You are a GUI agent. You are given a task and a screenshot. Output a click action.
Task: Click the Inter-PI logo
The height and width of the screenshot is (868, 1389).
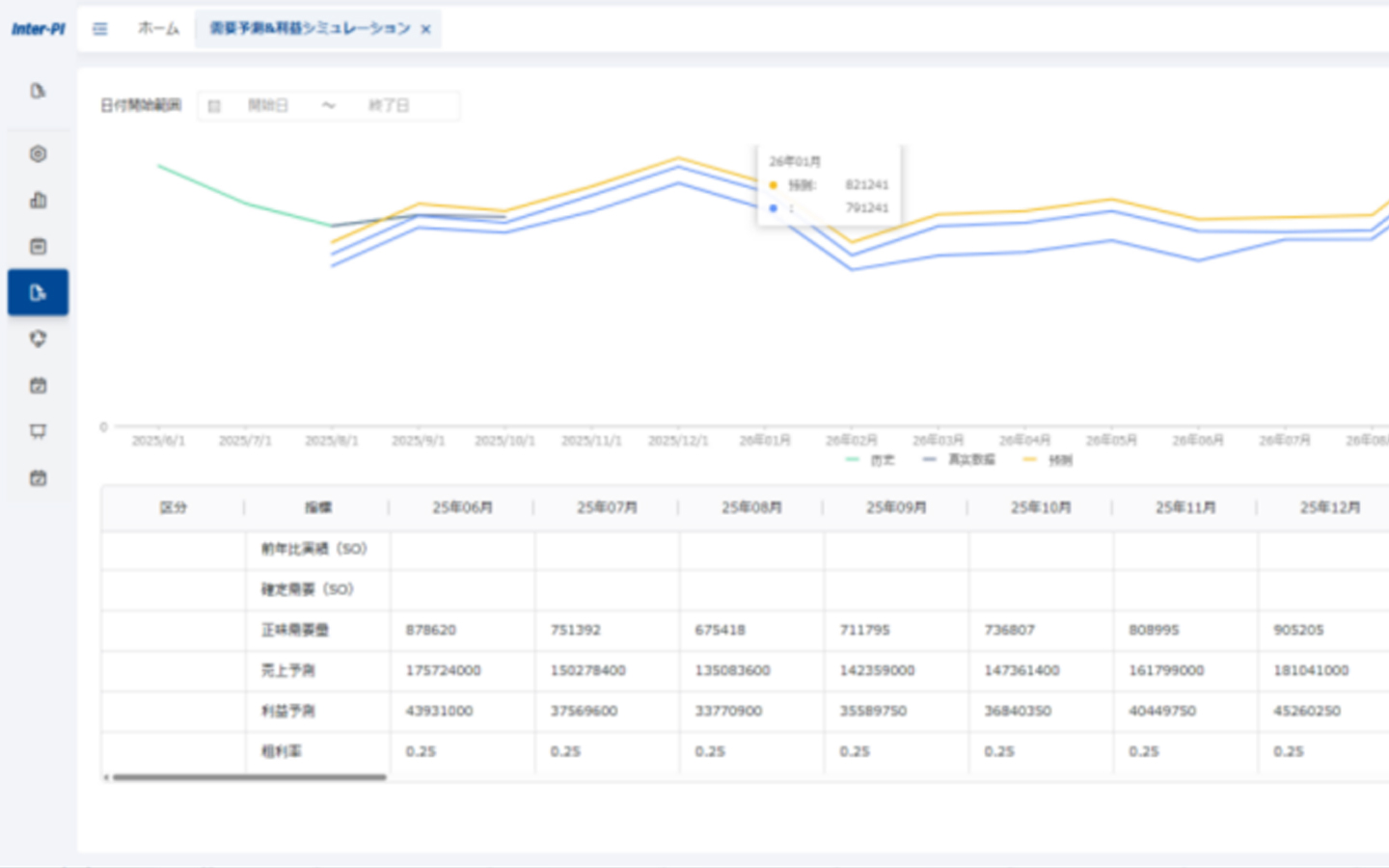click(39, 29)
